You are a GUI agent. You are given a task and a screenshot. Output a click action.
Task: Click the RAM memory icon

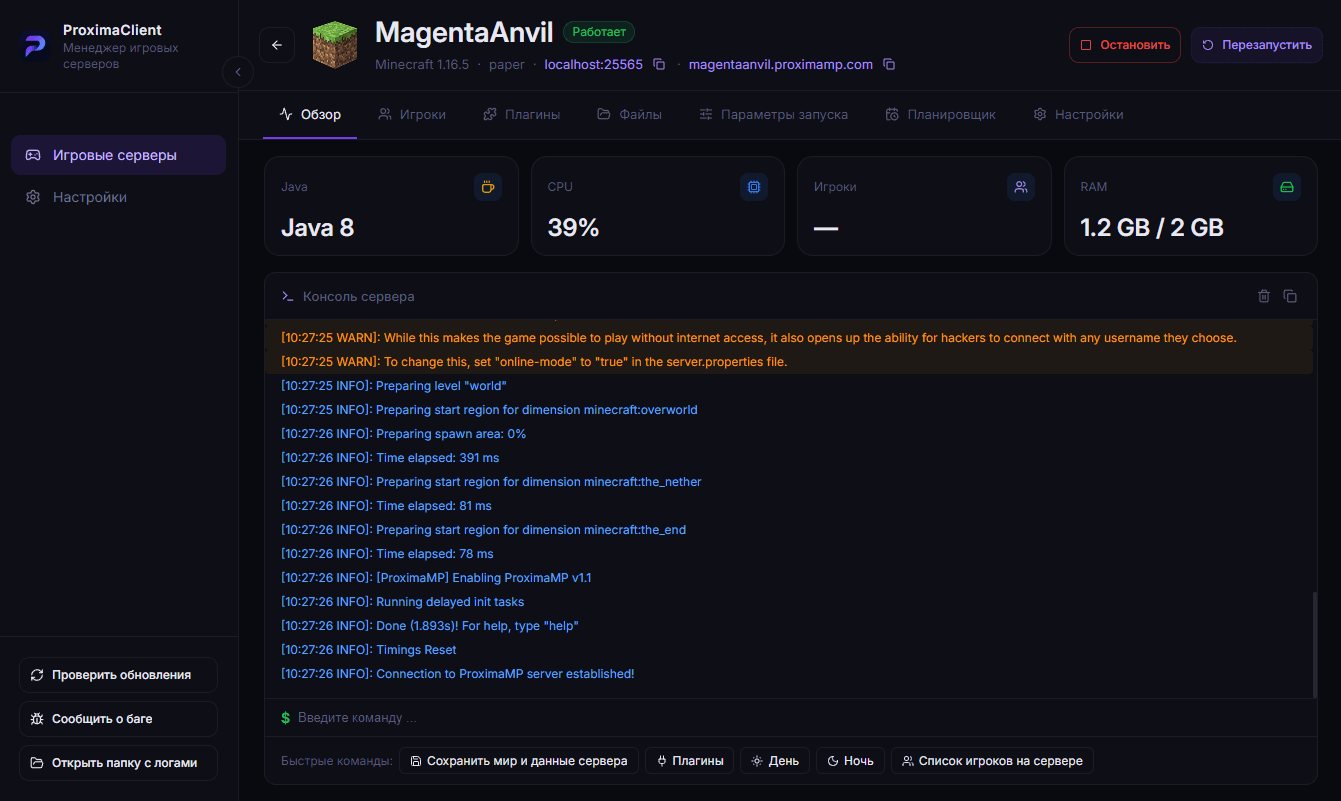tap(1287, 187)
